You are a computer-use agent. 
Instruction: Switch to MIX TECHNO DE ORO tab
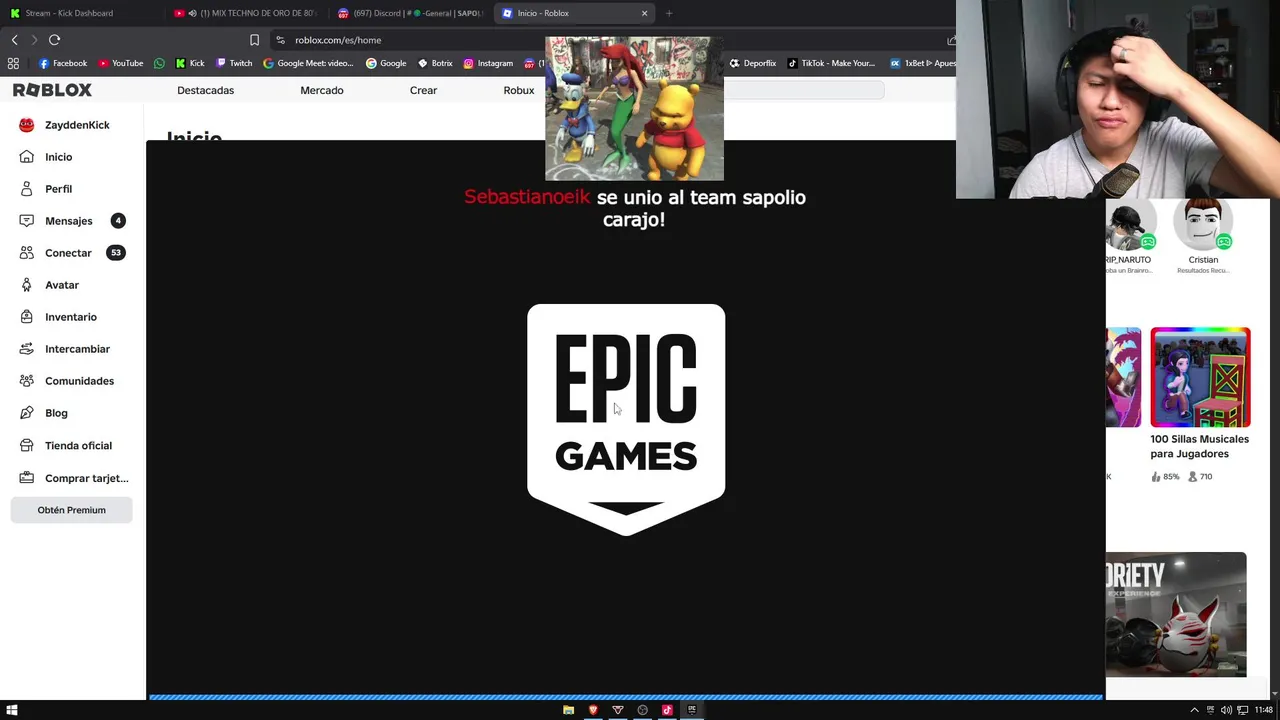coord(246,13)
